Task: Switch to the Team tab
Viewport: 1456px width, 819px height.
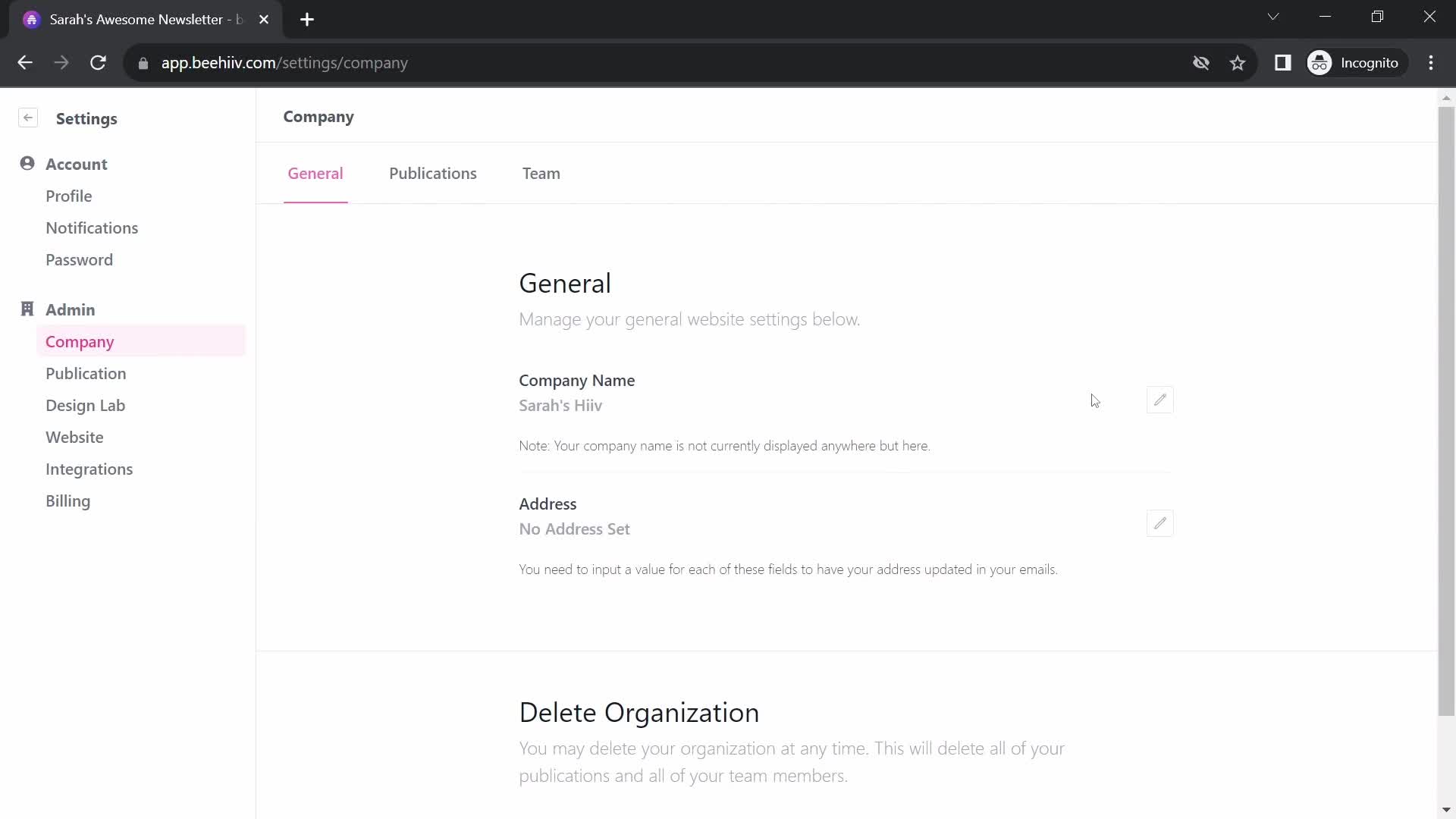Action: point(541,173)
